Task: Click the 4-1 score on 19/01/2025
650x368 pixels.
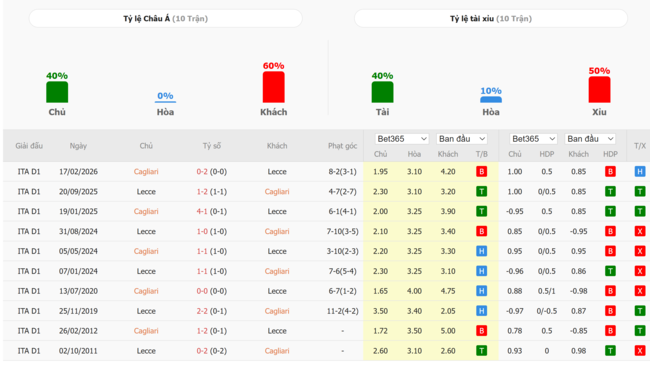Action: [202, 211]
